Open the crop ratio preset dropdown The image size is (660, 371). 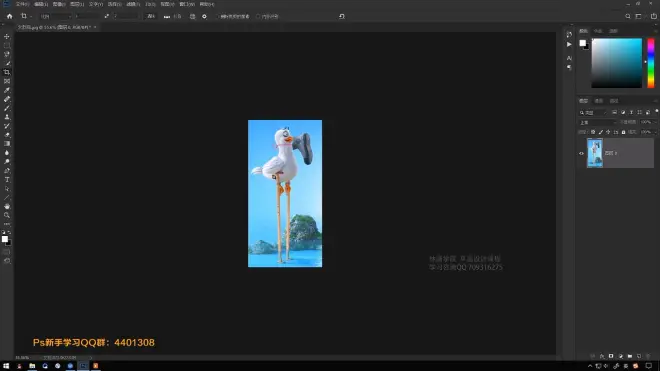(55, 16)
